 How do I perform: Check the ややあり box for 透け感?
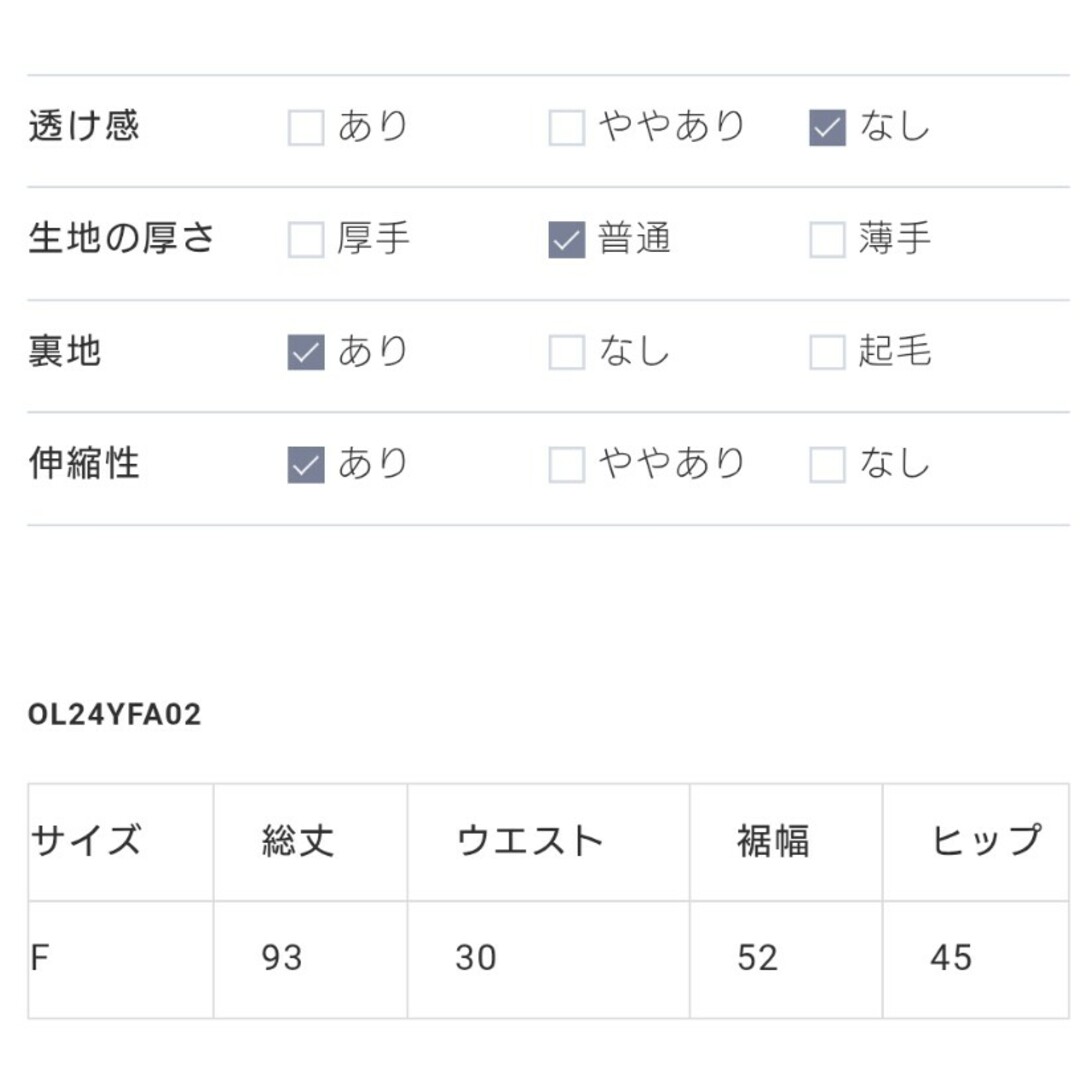tap(567, 127)
